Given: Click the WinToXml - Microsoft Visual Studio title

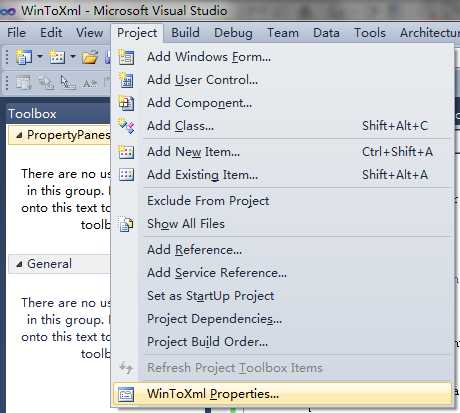Looking at the screenshot, I should pos(124,11).
